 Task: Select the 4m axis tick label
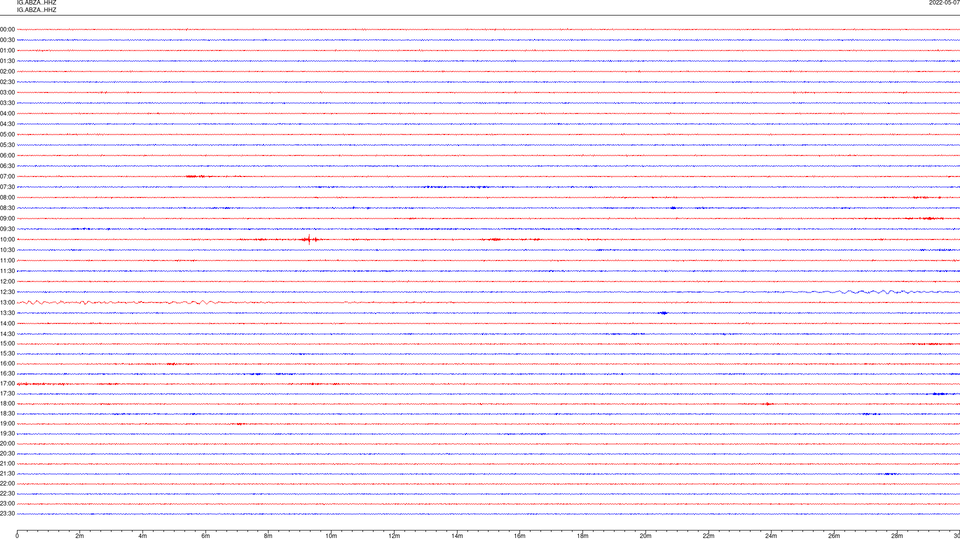pyautogui.click(x=143, y=536)
